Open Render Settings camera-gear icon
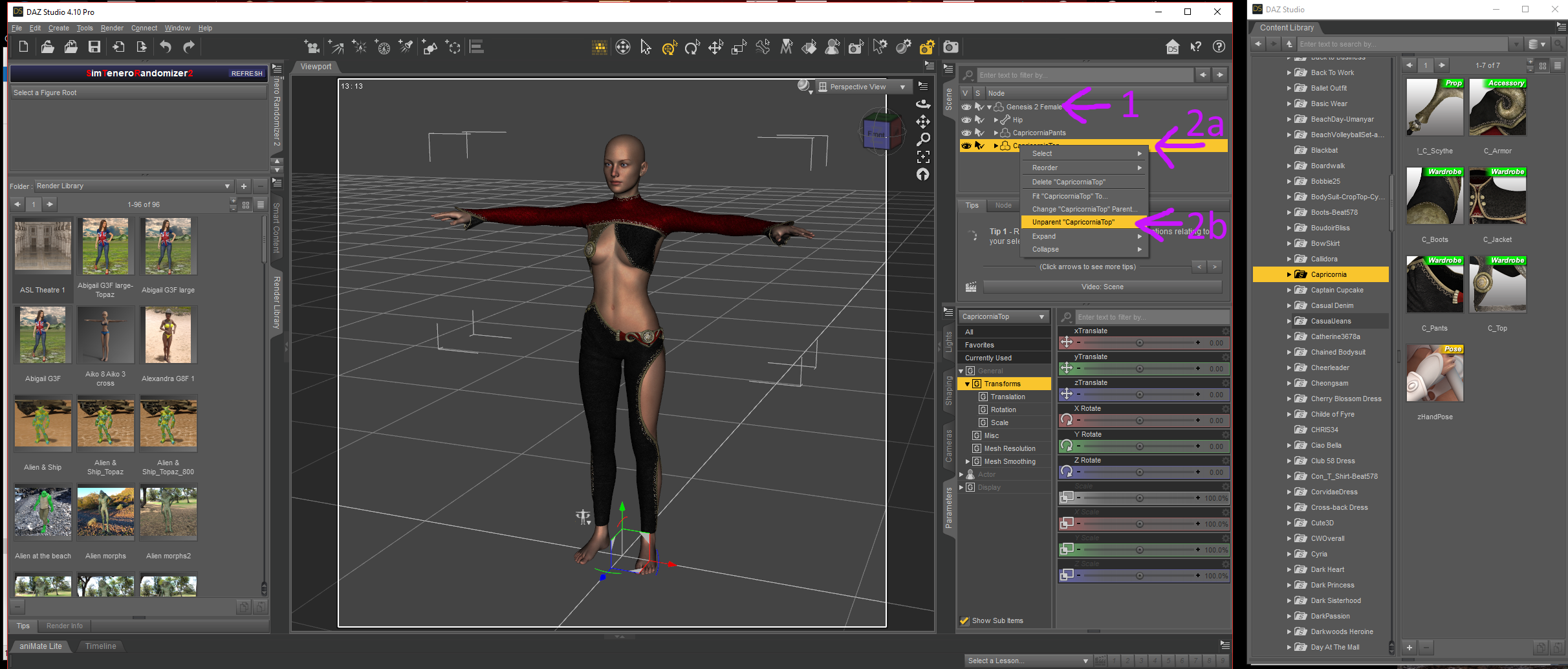The width and height of the screenshot is (1568, 669). (x=927, y=47)
